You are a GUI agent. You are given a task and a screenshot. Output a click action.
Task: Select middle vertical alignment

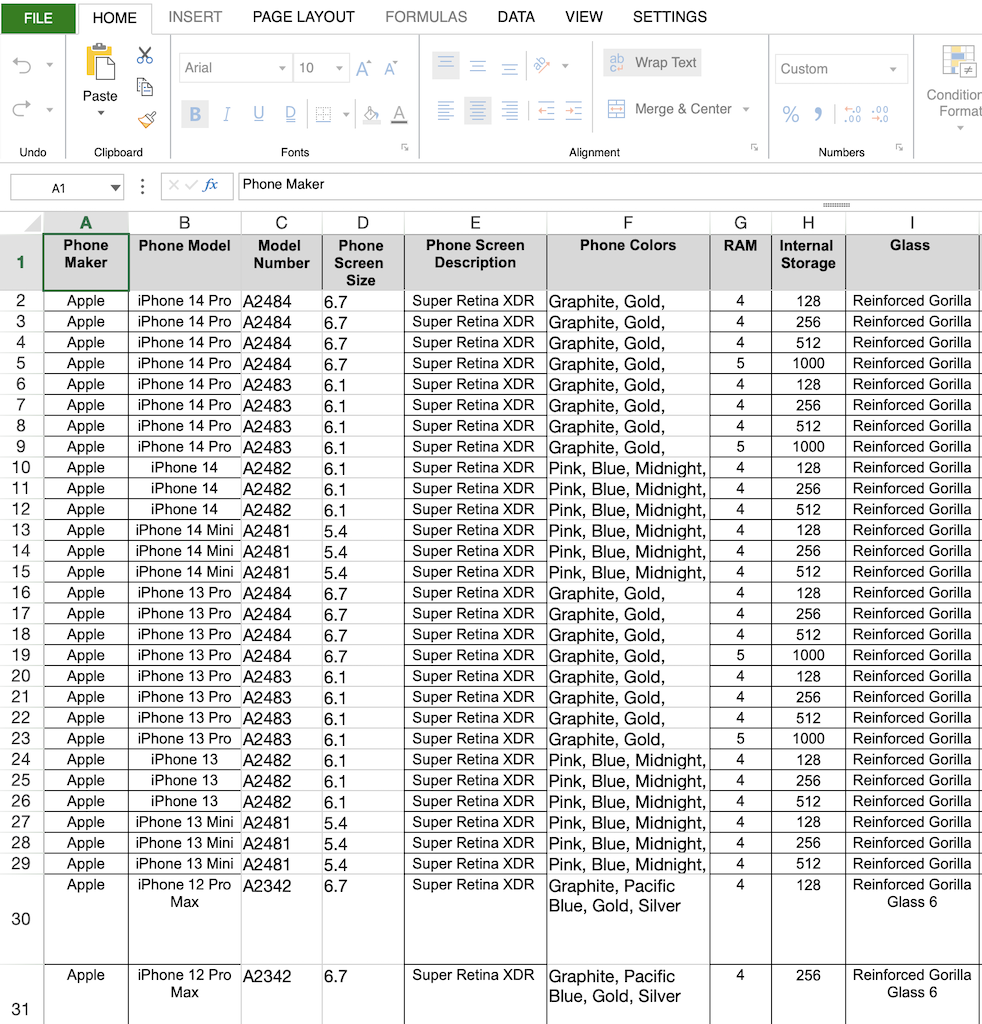point(478,66)
